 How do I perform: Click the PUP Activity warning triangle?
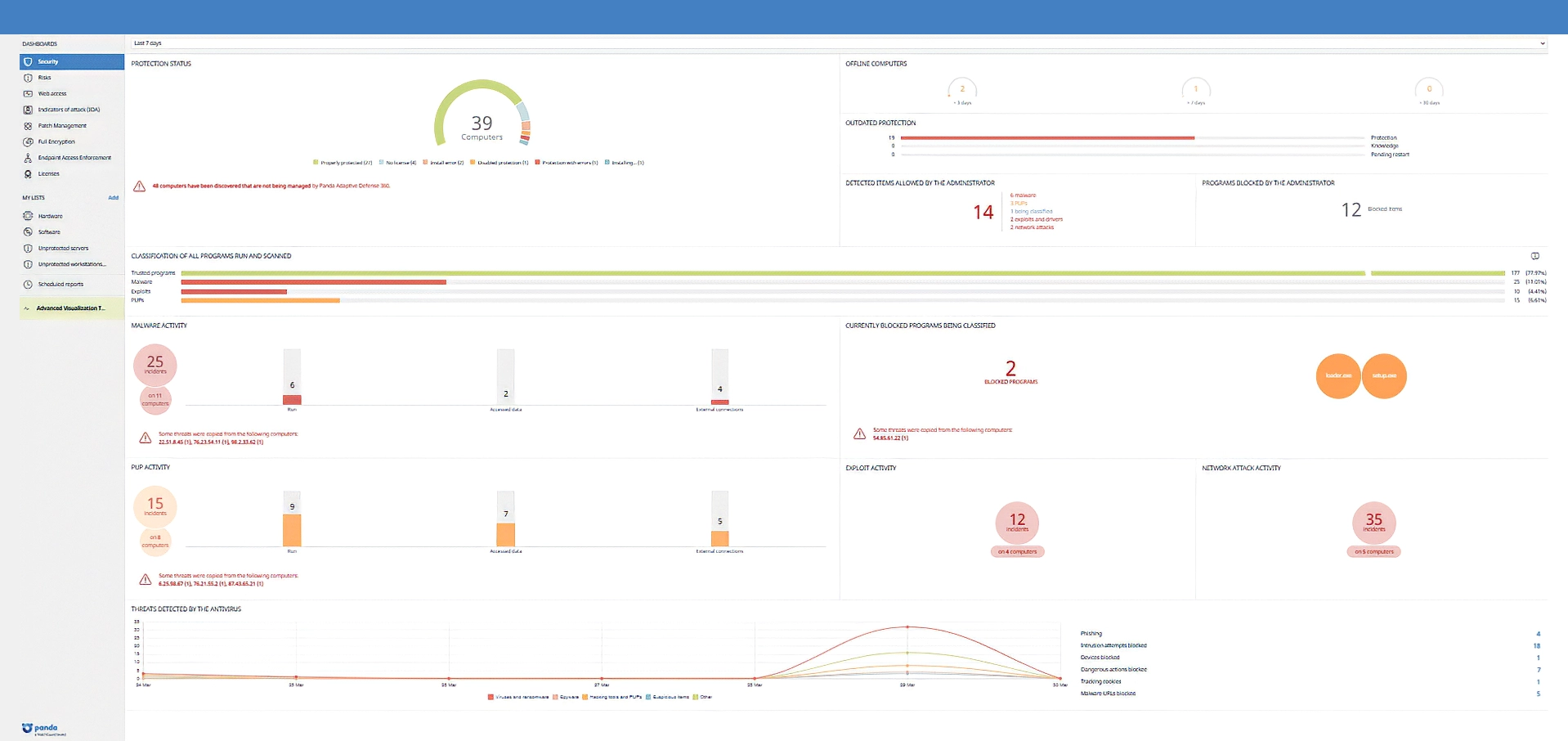coord(145,580)
